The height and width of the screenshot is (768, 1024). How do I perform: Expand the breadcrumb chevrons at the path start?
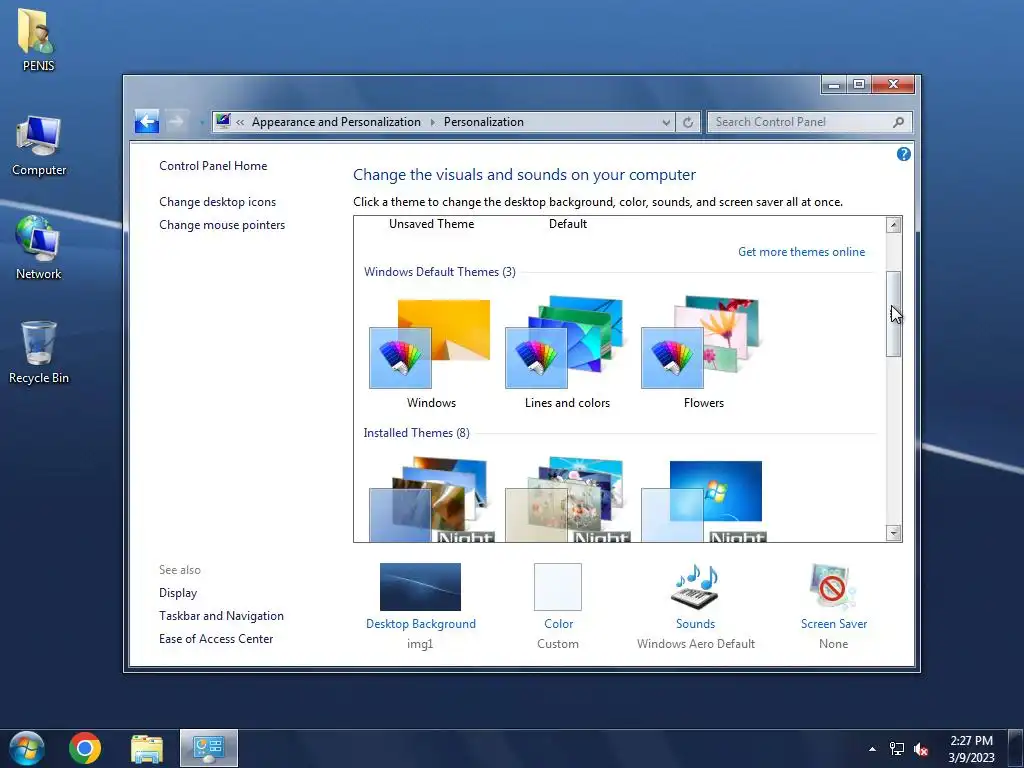tap(240, 122)
